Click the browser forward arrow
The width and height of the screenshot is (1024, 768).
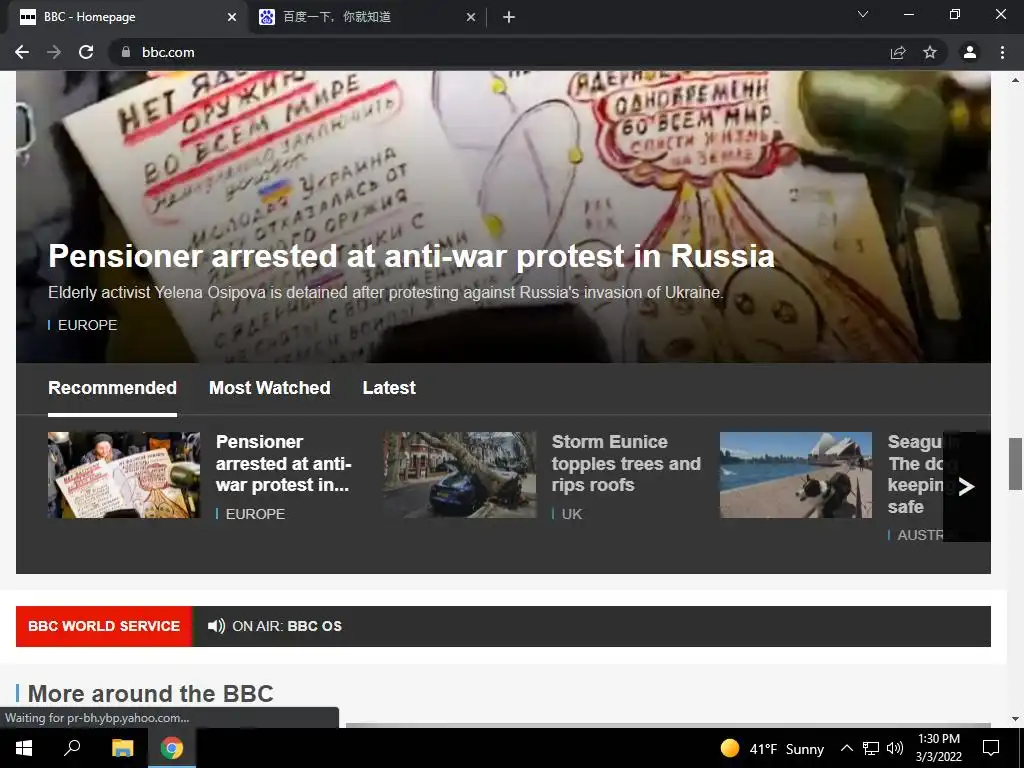click(54, 52)
